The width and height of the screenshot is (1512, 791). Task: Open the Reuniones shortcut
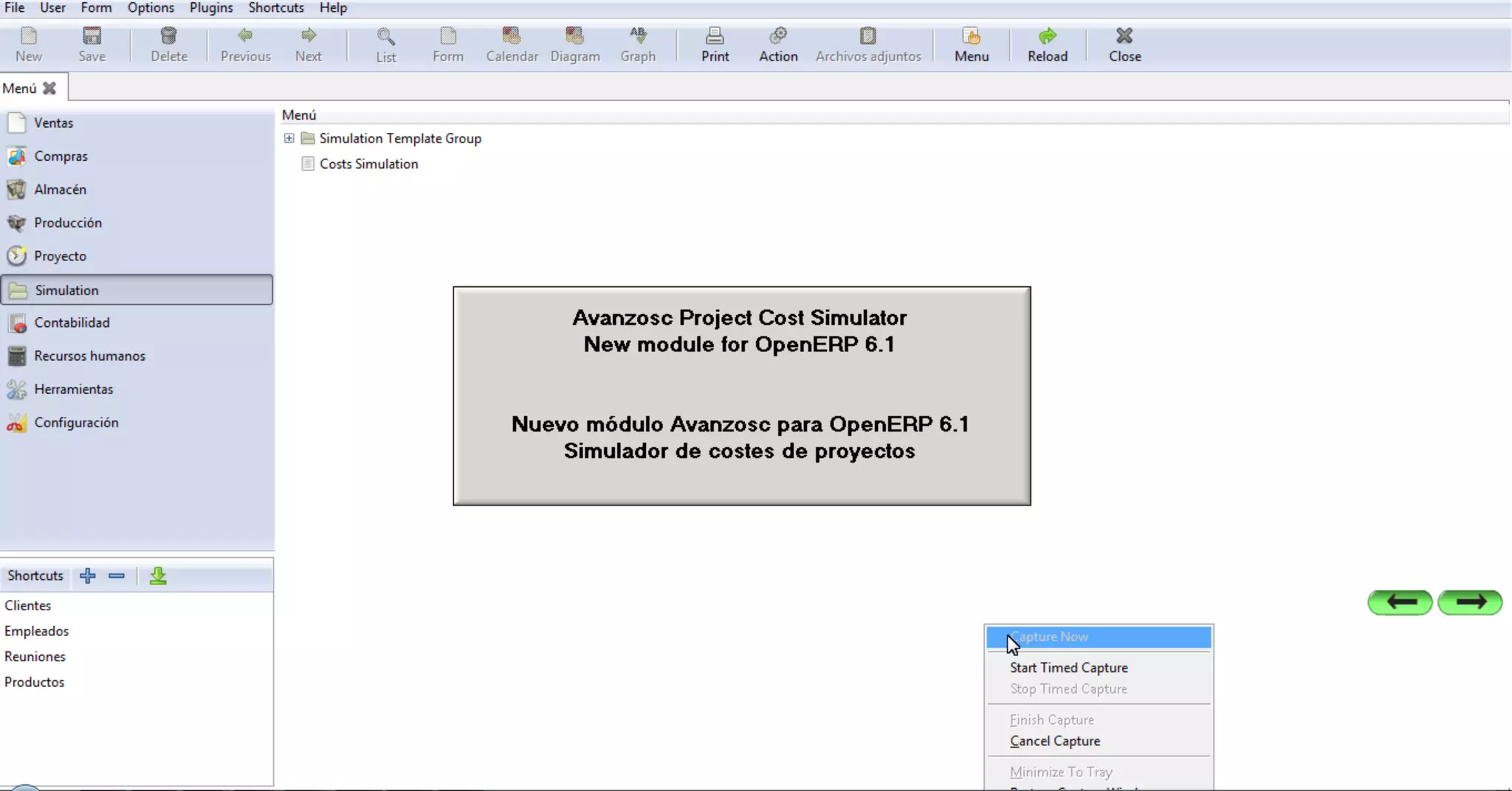pos(35,657)
